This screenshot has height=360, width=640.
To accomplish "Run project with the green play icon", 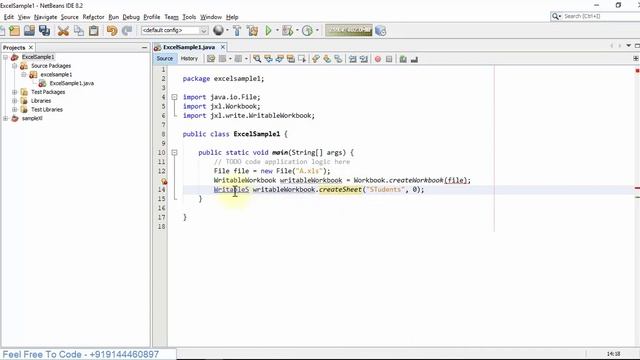I will pyautogui.click(x=269, y=31).
